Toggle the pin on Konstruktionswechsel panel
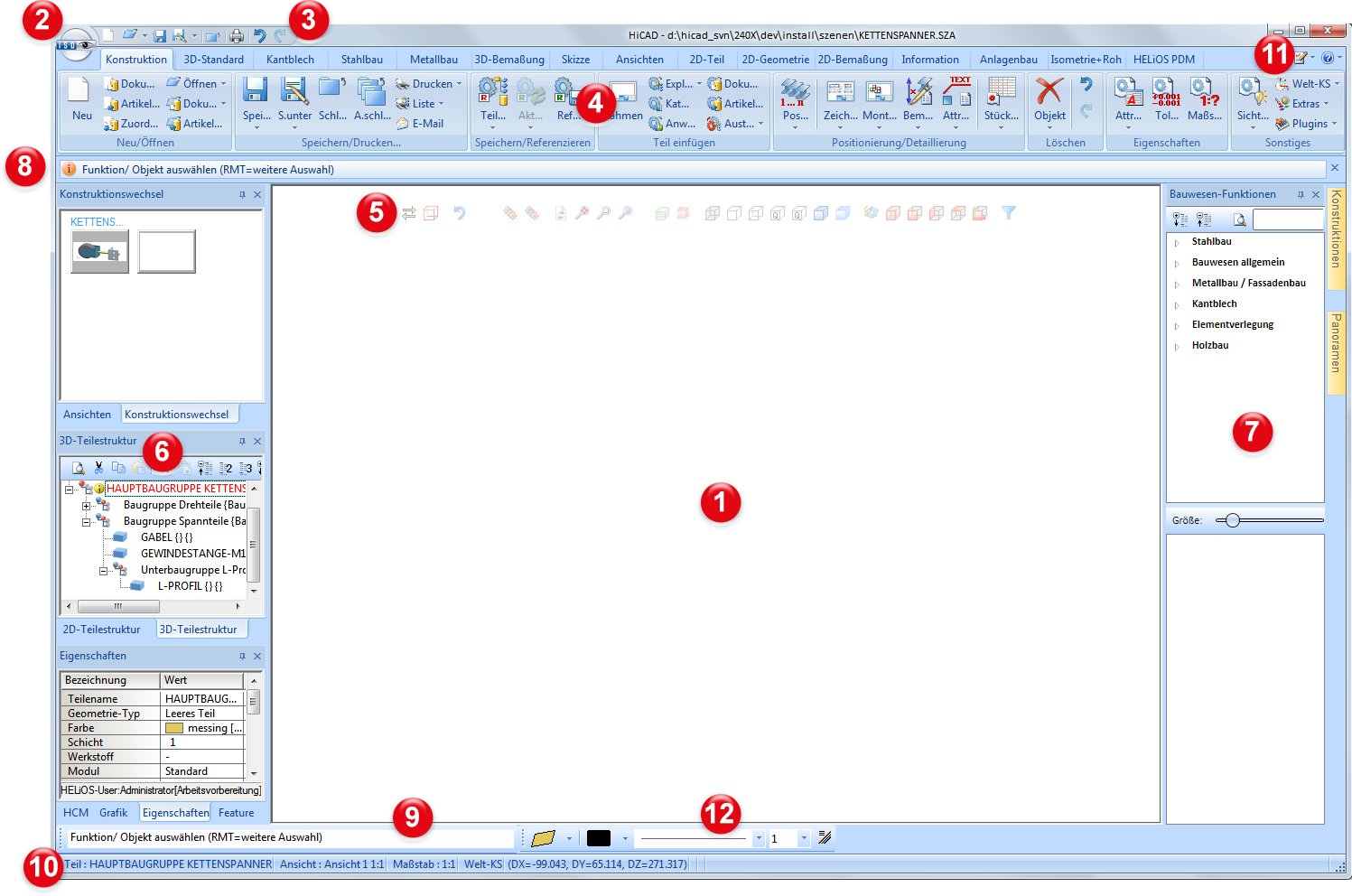This screenshot has height=896, width=1352. tap(242, 194)
